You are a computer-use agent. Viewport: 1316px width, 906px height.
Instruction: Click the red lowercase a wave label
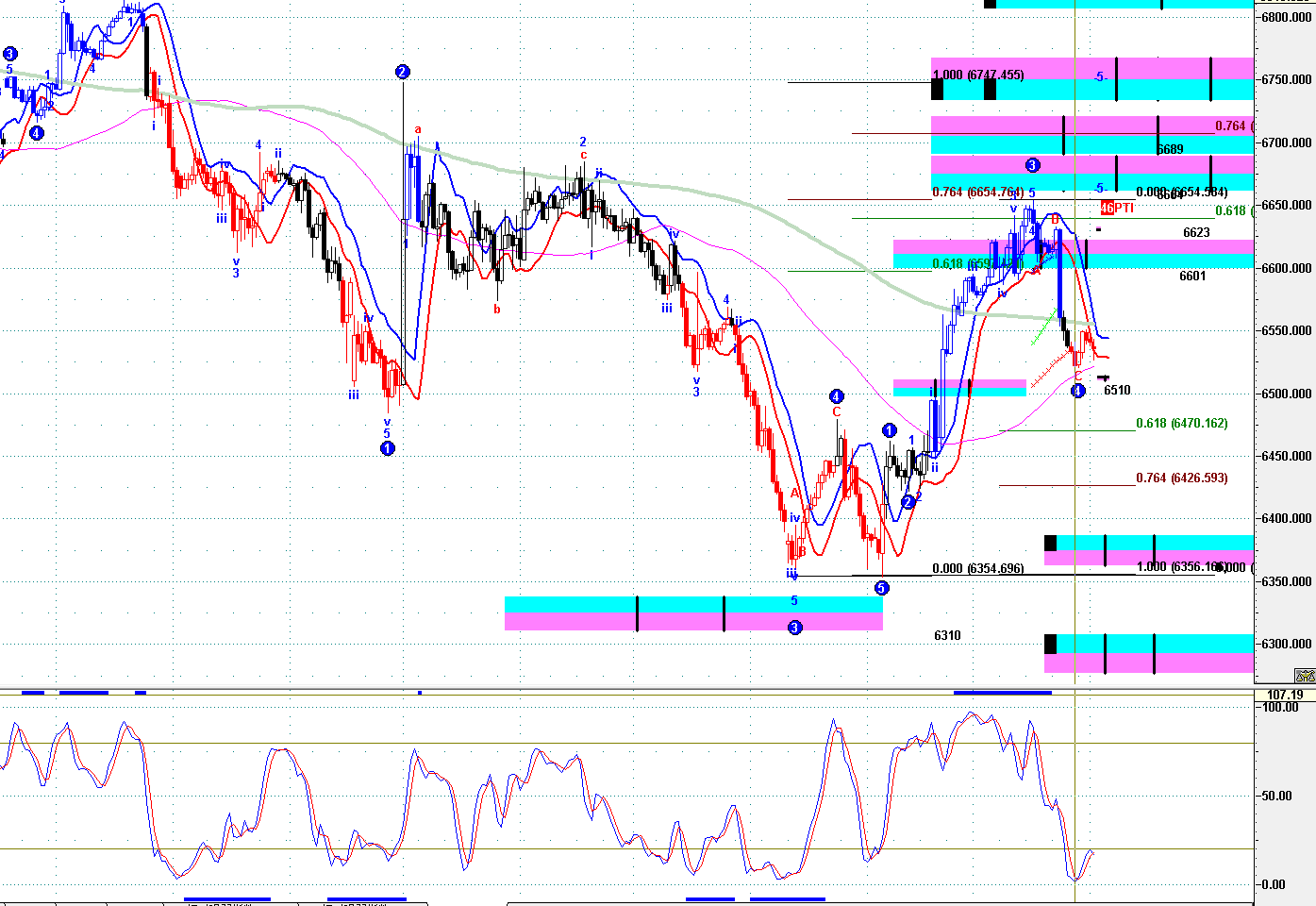coord(418,129)
